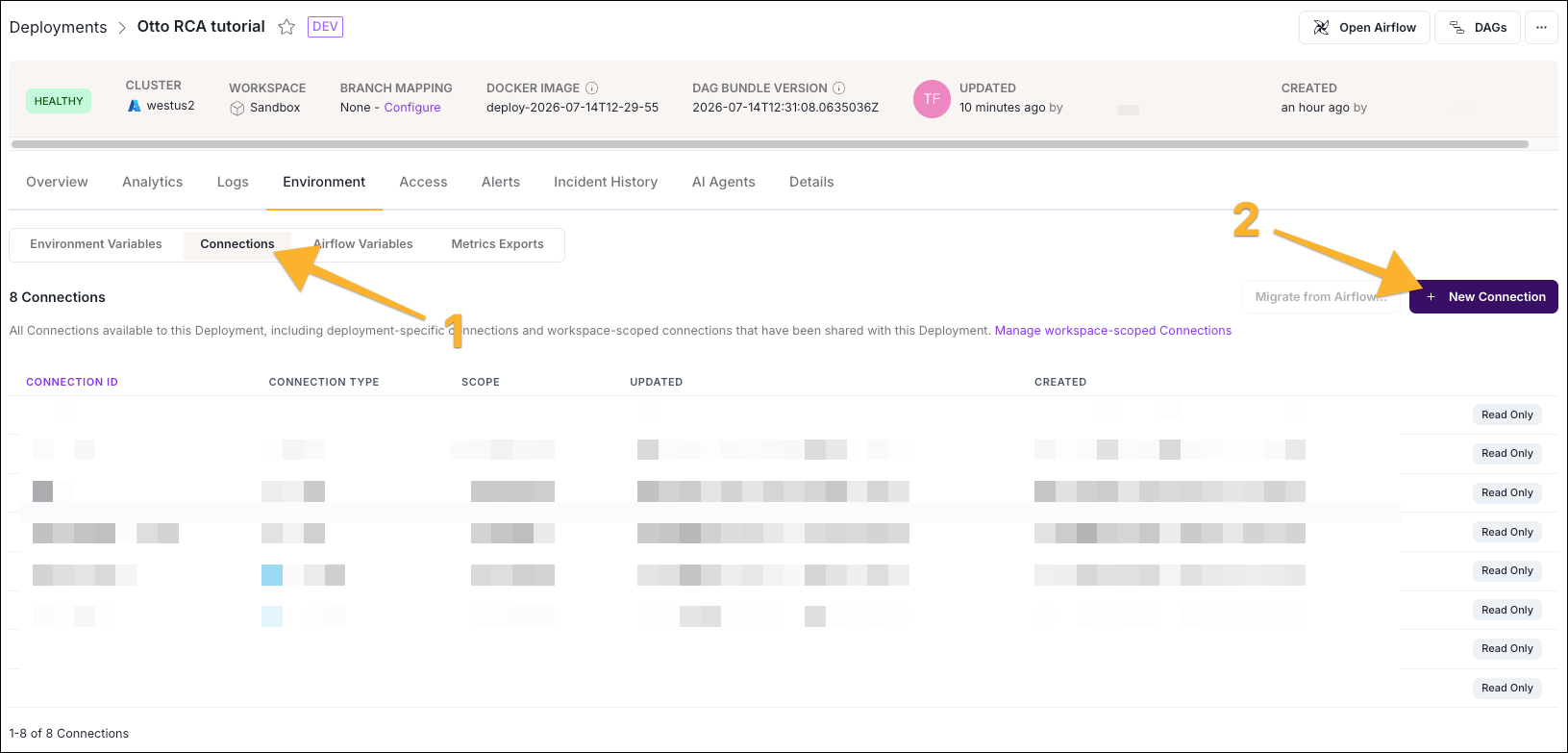The height and width of the screenshot is (753, 1568).
Task: Open the more options ellipsis menu
Action: [1541, 28]
